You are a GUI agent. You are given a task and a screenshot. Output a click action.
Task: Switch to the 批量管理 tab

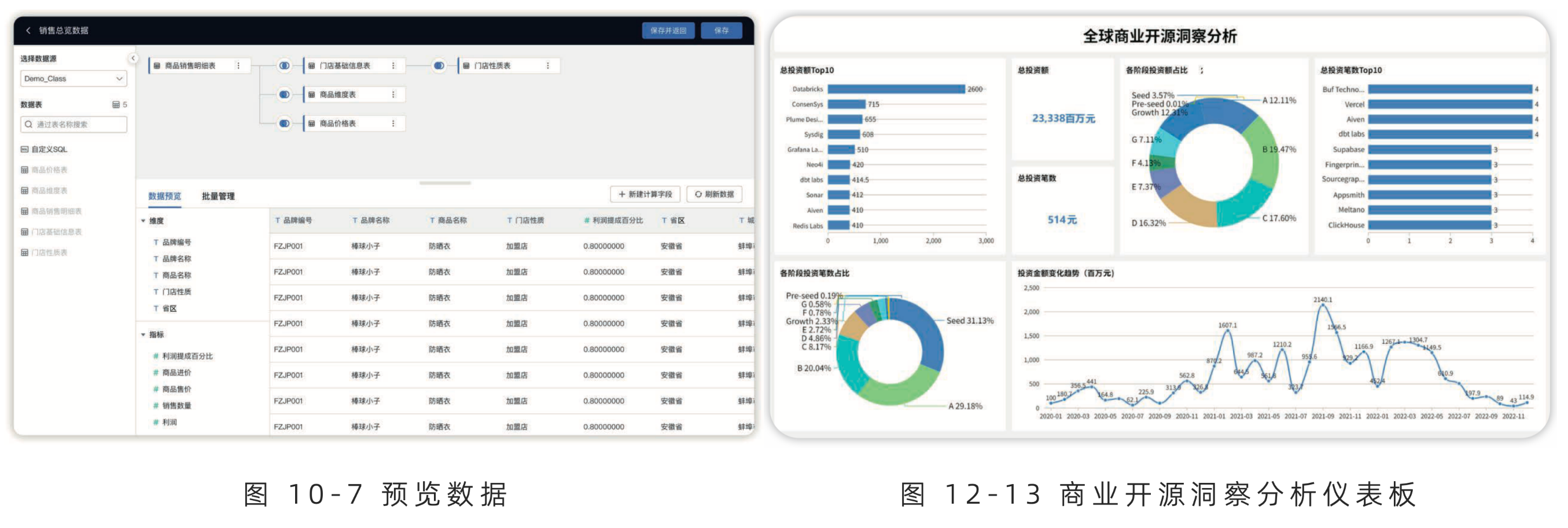218,196
